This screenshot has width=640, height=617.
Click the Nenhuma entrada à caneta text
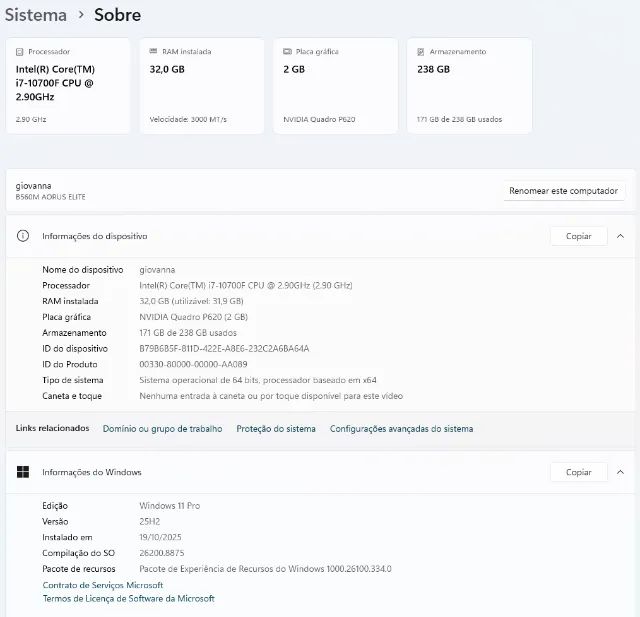(271, 396)
